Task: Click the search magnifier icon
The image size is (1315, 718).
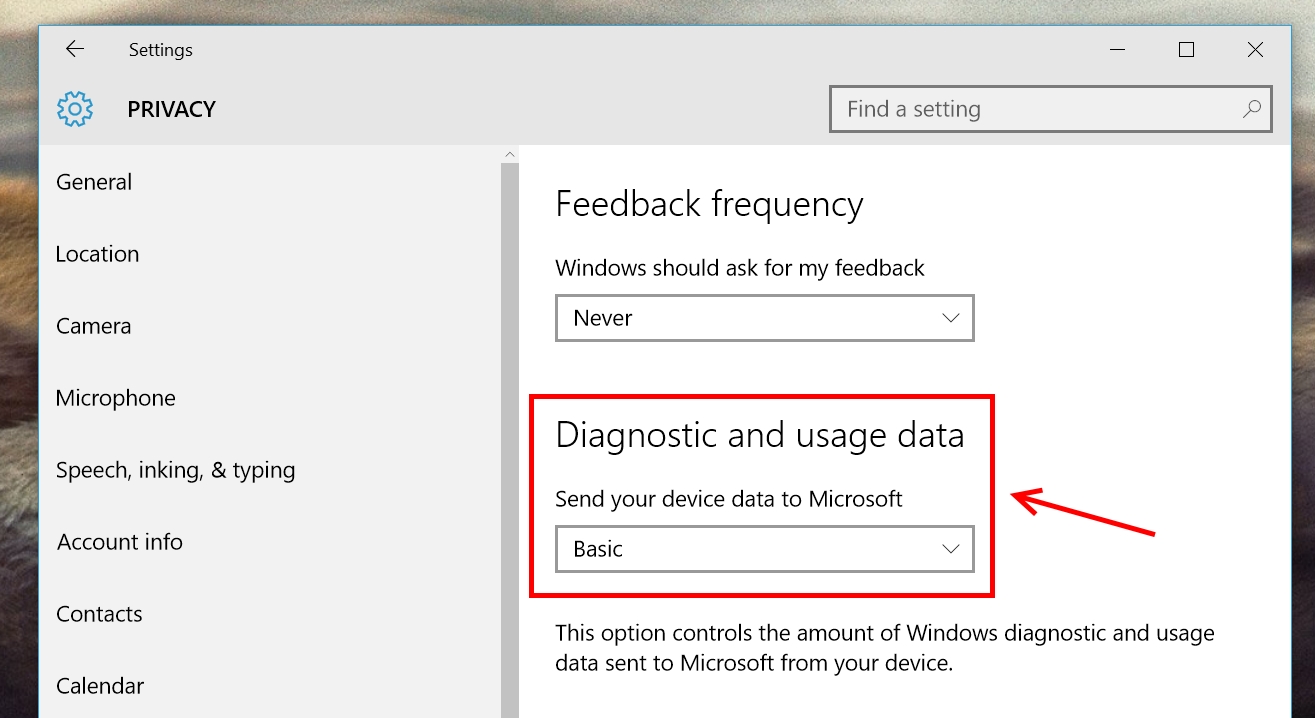Action: click(x=1251, y=109)
